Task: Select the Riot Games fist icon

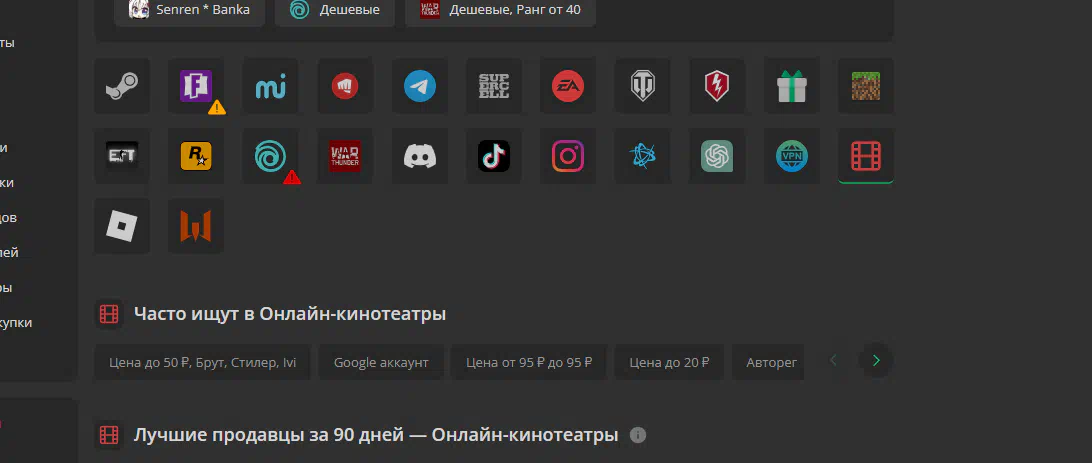Action: [345, 86]
